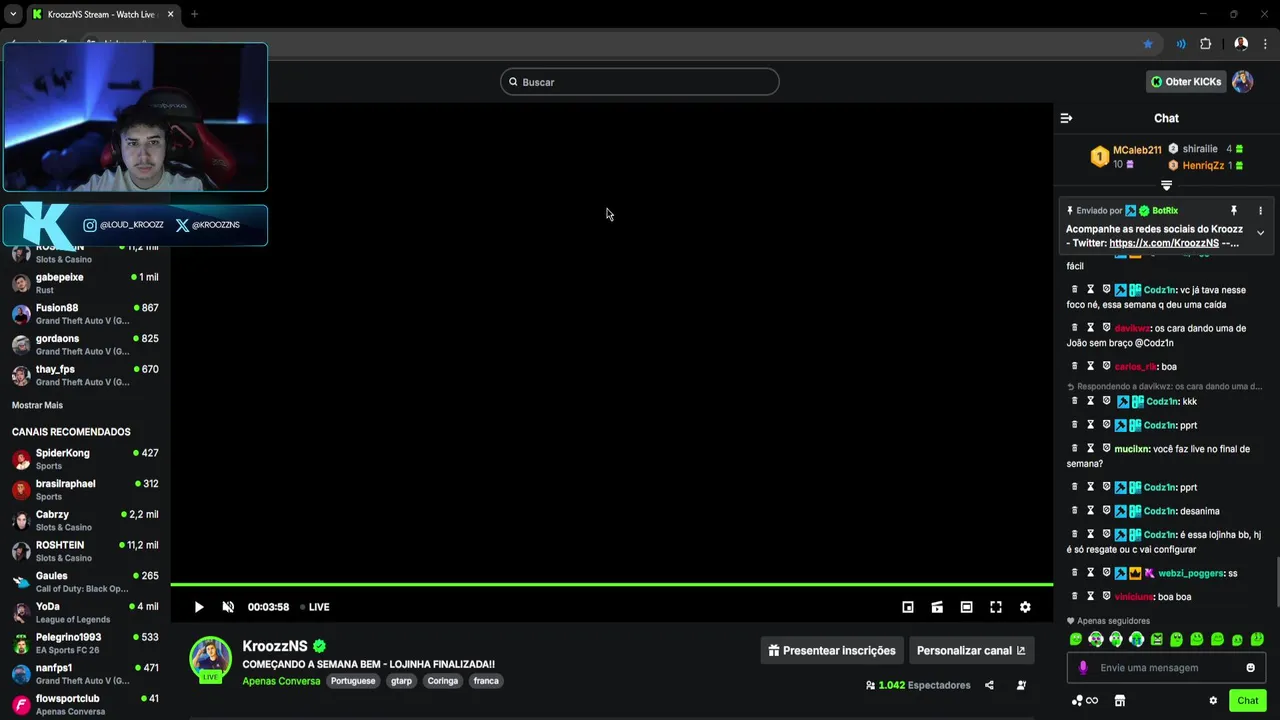Open the browser extensions puzzle icon
The width and height of the screenshot is (1280, 720).
tap(1205, 44)
